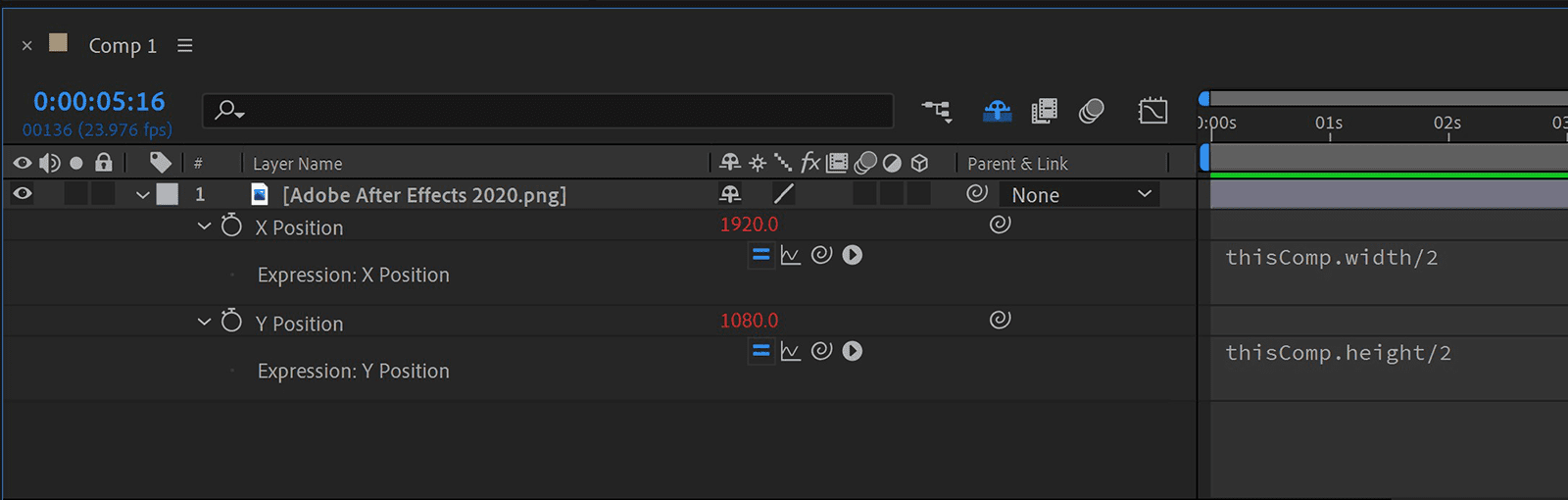Click X Position expression pick whip
This screenshot has width=1568, height=500.
click(x=821, y=255)
